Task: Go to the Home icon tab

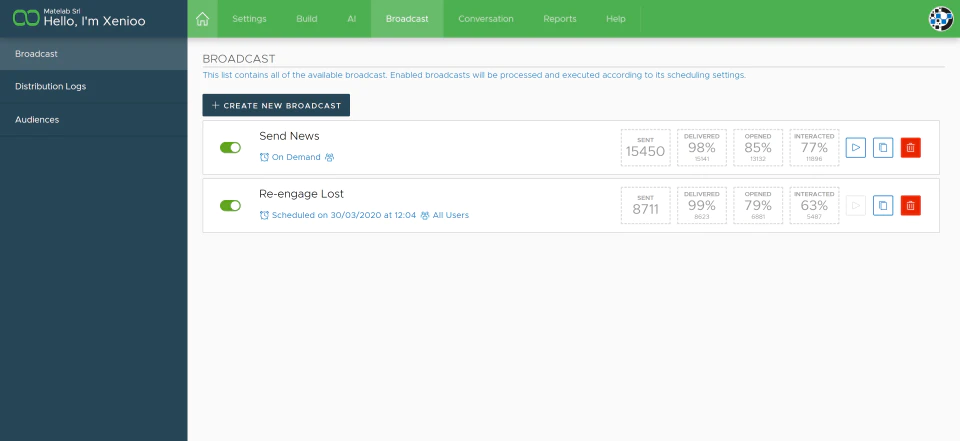Action: click(202, 19)
